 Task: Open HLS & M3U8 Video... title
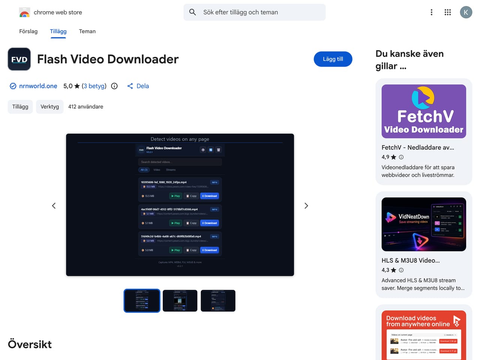[411, 261]
